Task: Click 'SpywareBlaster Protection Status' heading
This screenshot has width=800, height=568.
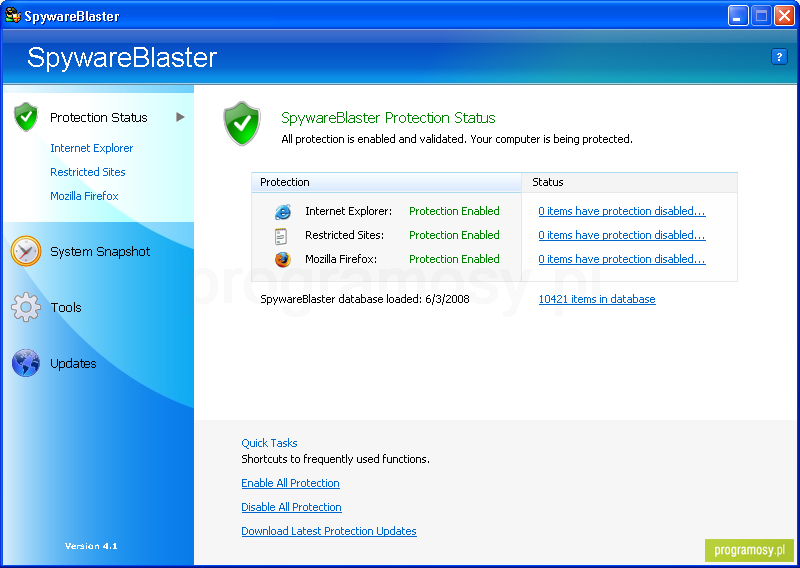Action: [x=388, y=118]
